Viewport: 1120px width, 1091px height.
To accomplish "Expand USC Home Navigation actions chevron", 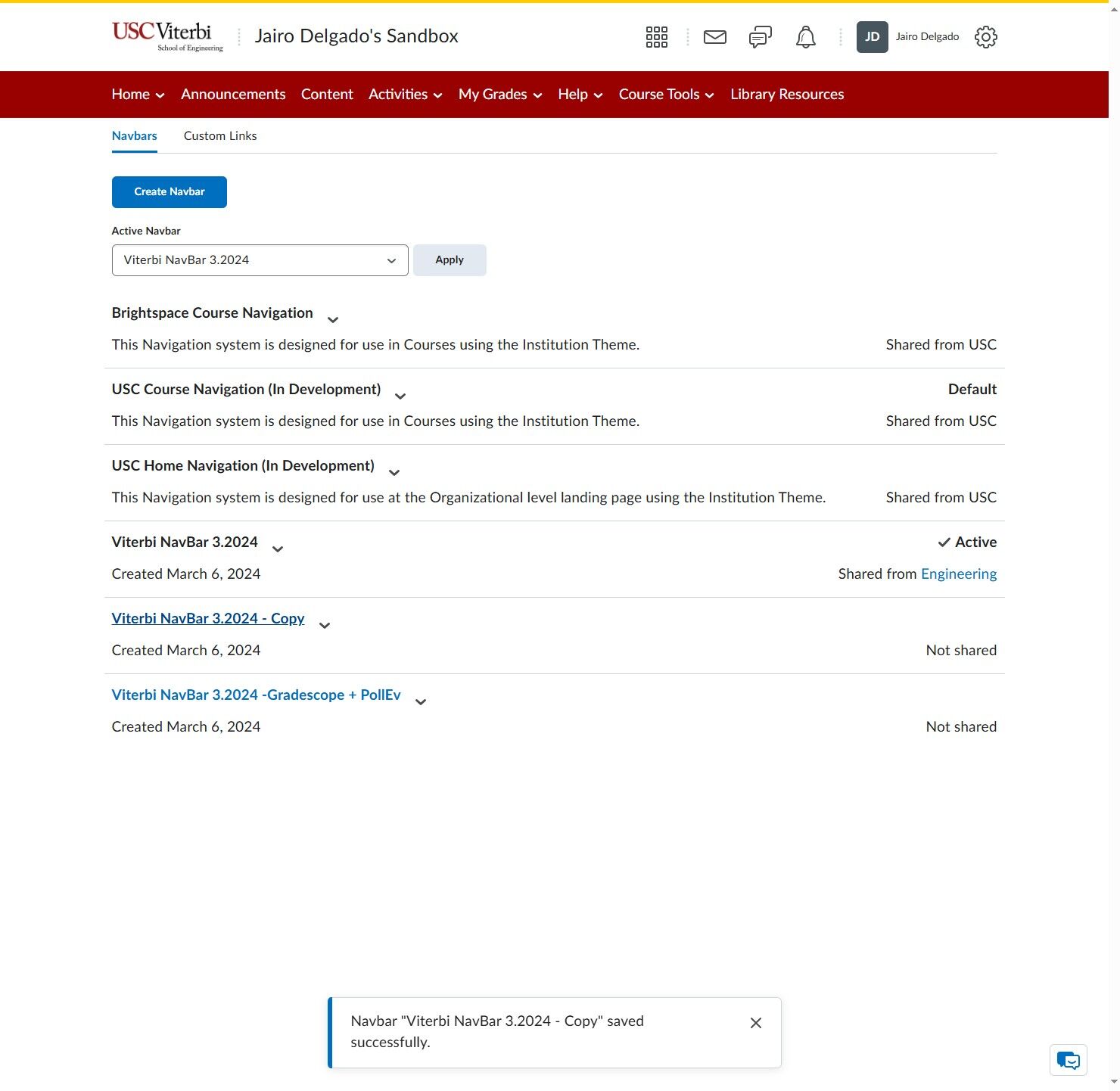I will click(x=394, y=473).
